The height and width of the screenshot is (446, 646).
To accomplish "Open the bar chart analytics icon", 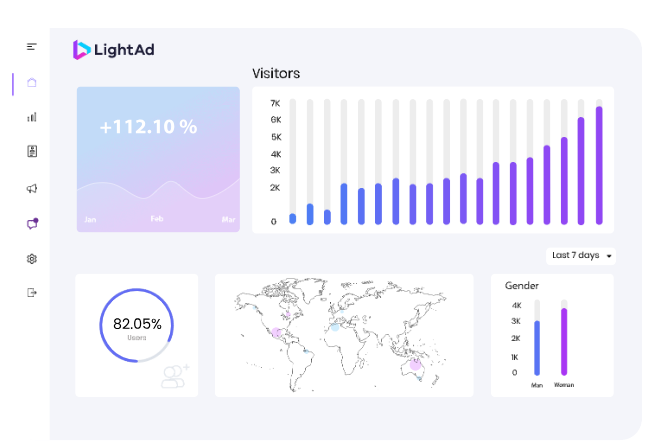I will pyautogui.click(x=32, y=117).
